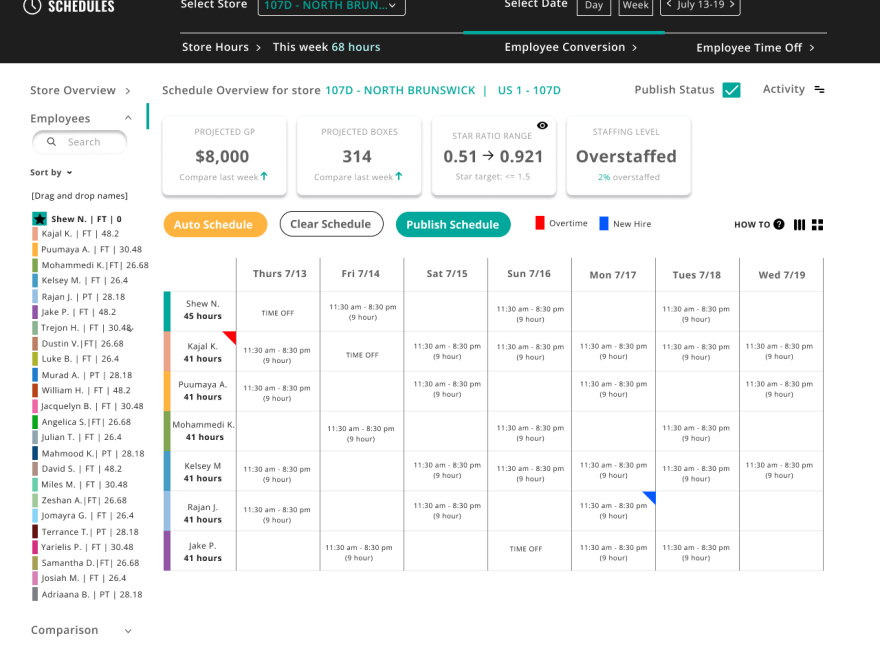Go to Employee Time Off tab
The image size is (880, 660).
coord(755,47)
